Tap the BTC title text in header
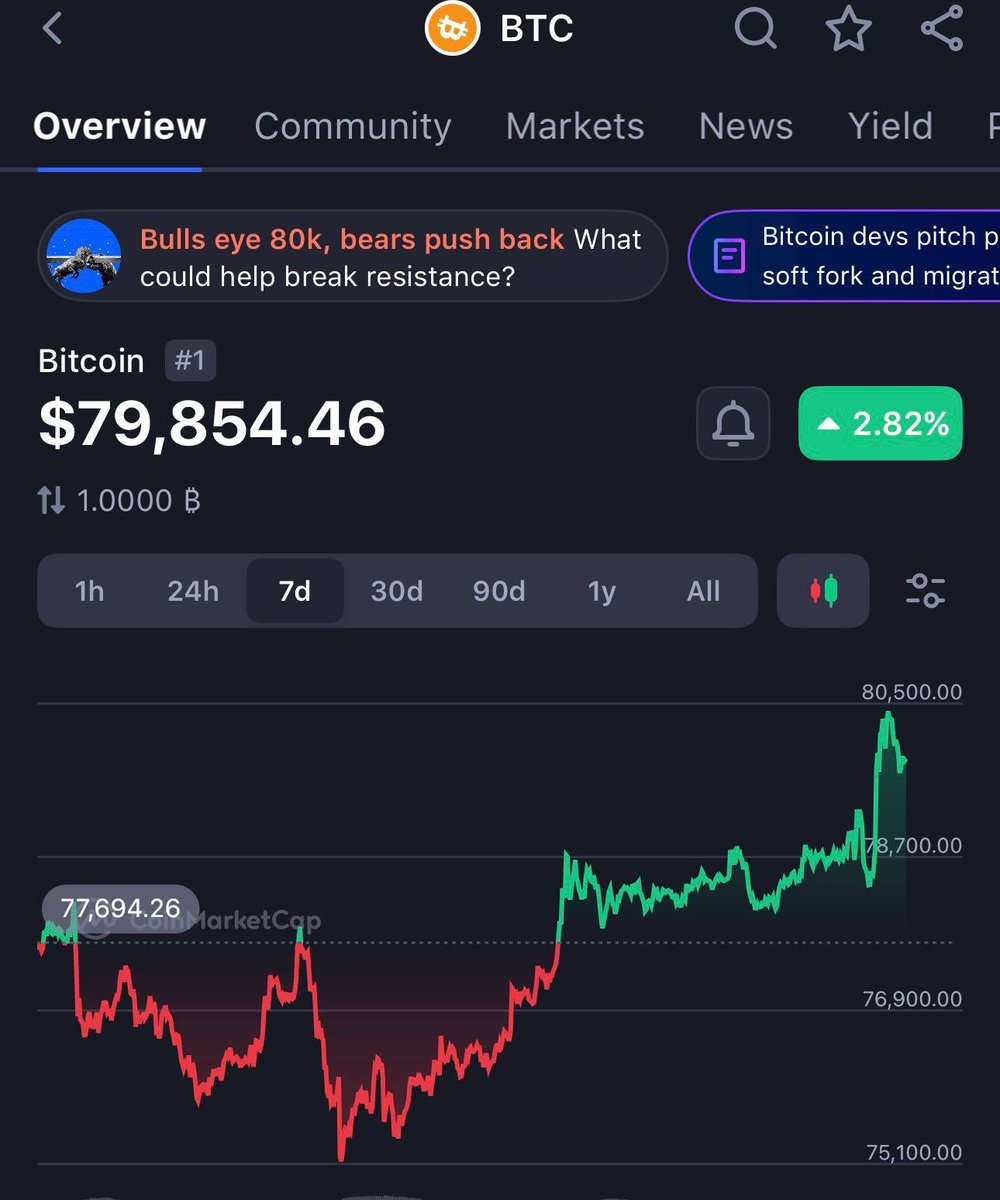Screen dimensions: 1000x1200 coord(537,29)
